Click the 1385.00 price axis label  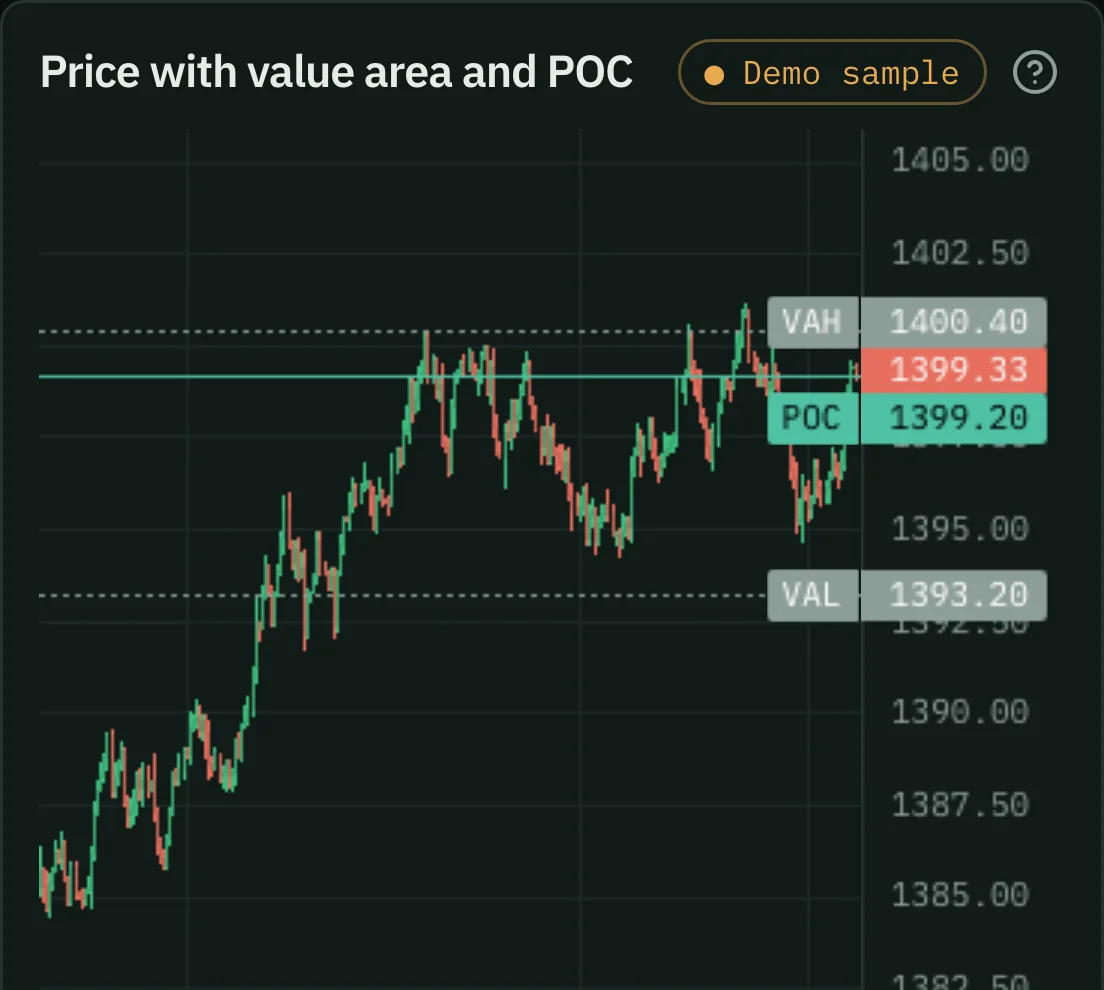960,896
